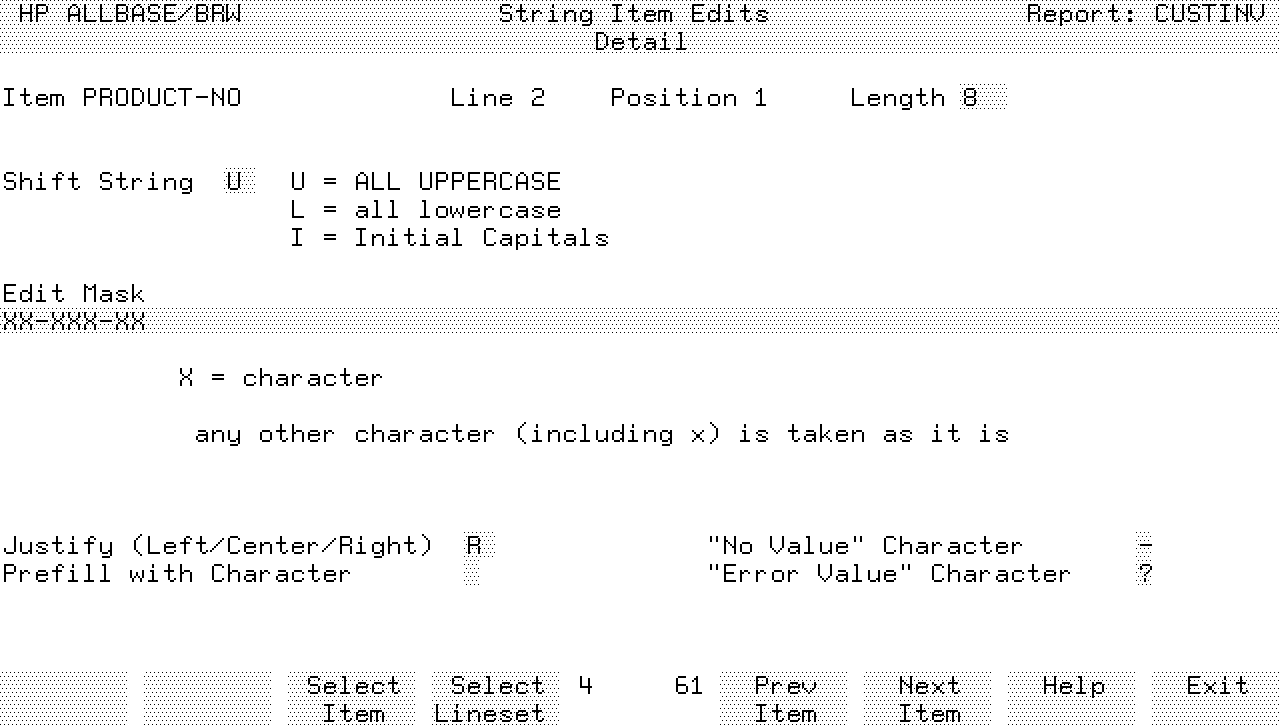
Task: Click the "L = all lowercase" option text
Action: [425, 210]
